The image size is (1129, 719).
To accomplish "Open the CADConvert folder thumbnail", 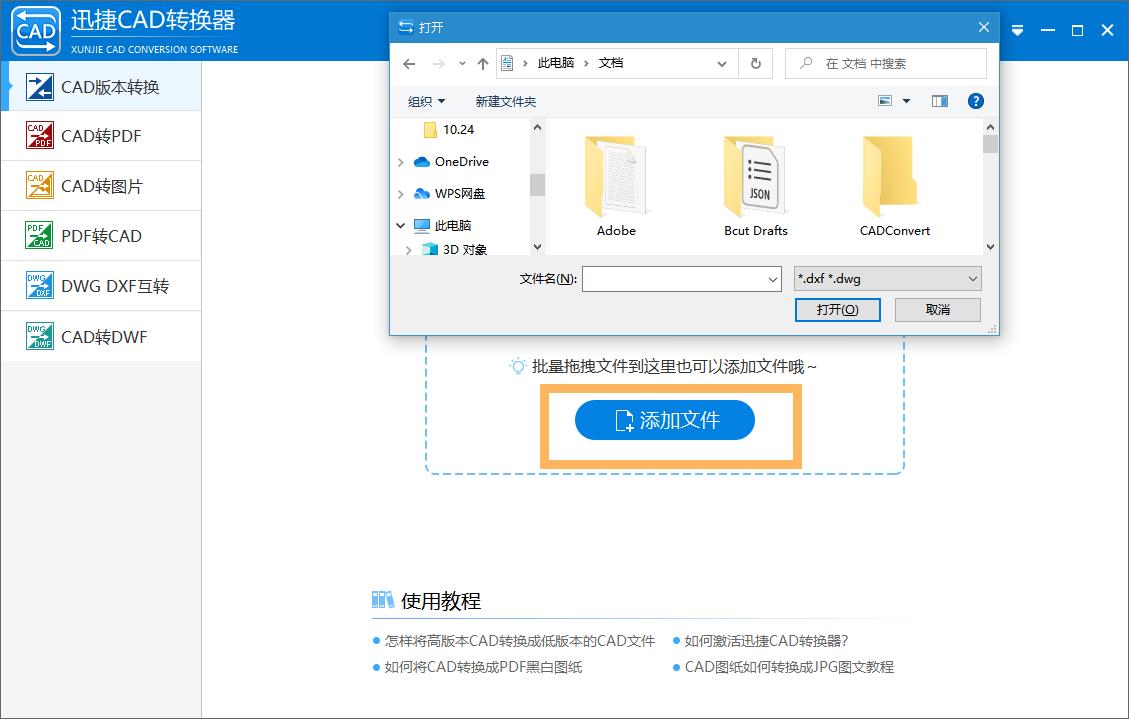I will tap(894, 185).
